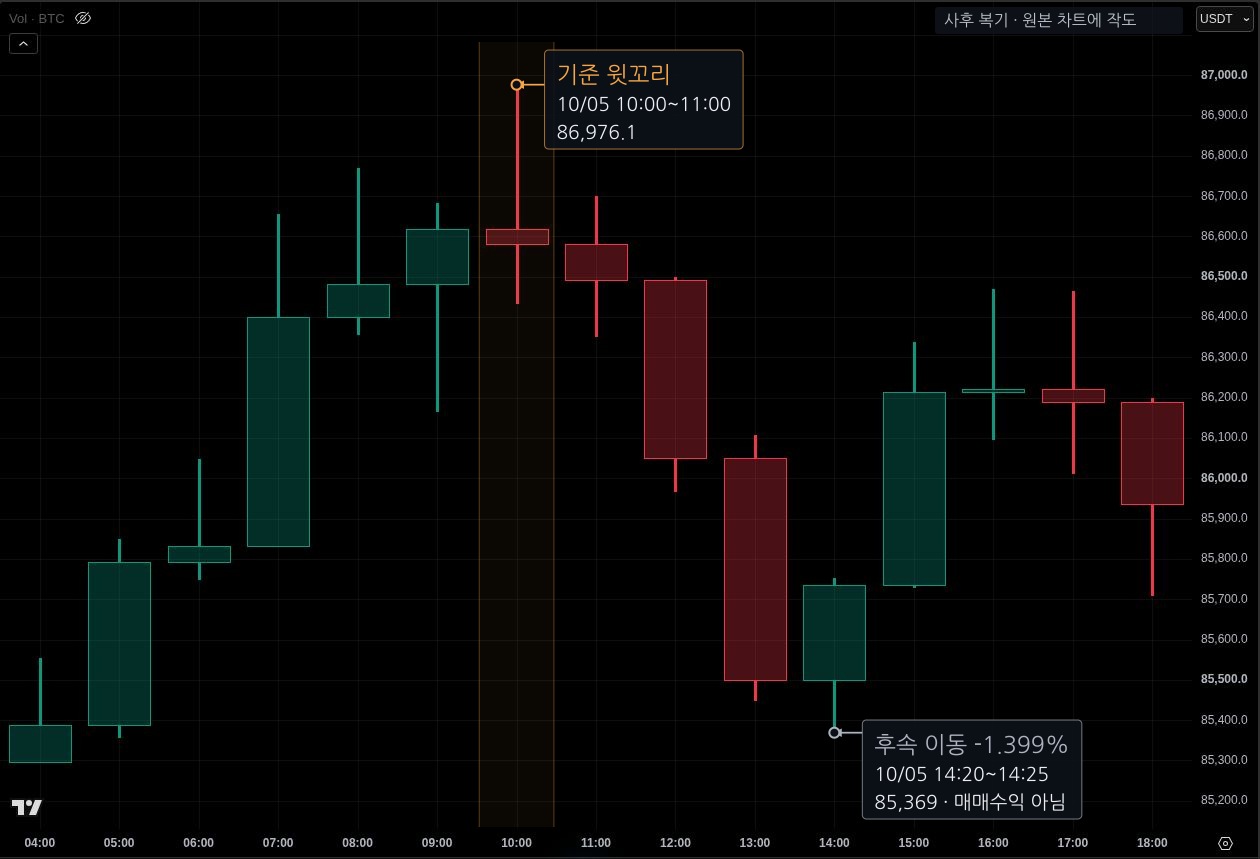Open the USDT currency dropdown

[1223, 19]
